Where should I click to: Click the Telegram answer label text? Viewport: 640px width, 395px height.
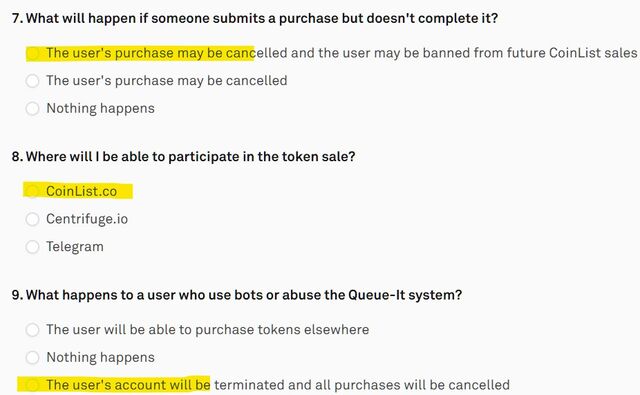click(x=75, y=247)
